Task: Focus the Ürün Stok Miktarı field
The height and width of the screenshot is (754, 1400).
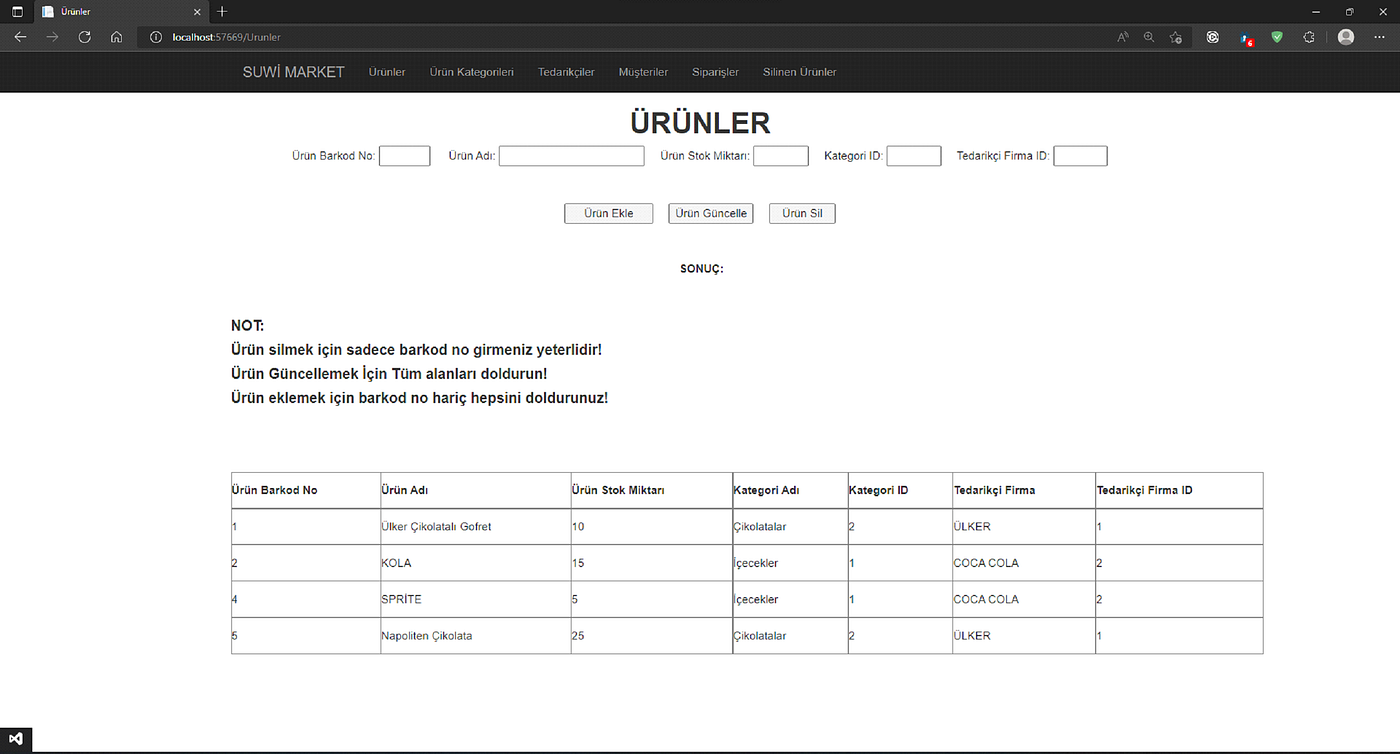Action: [x=781, y=156]
